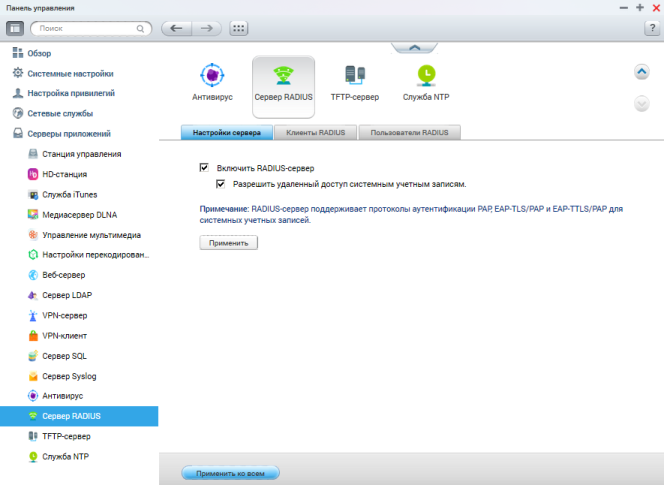
Task: Open Медиасервер DLNA in sidebar
Action: pos(72,215)
